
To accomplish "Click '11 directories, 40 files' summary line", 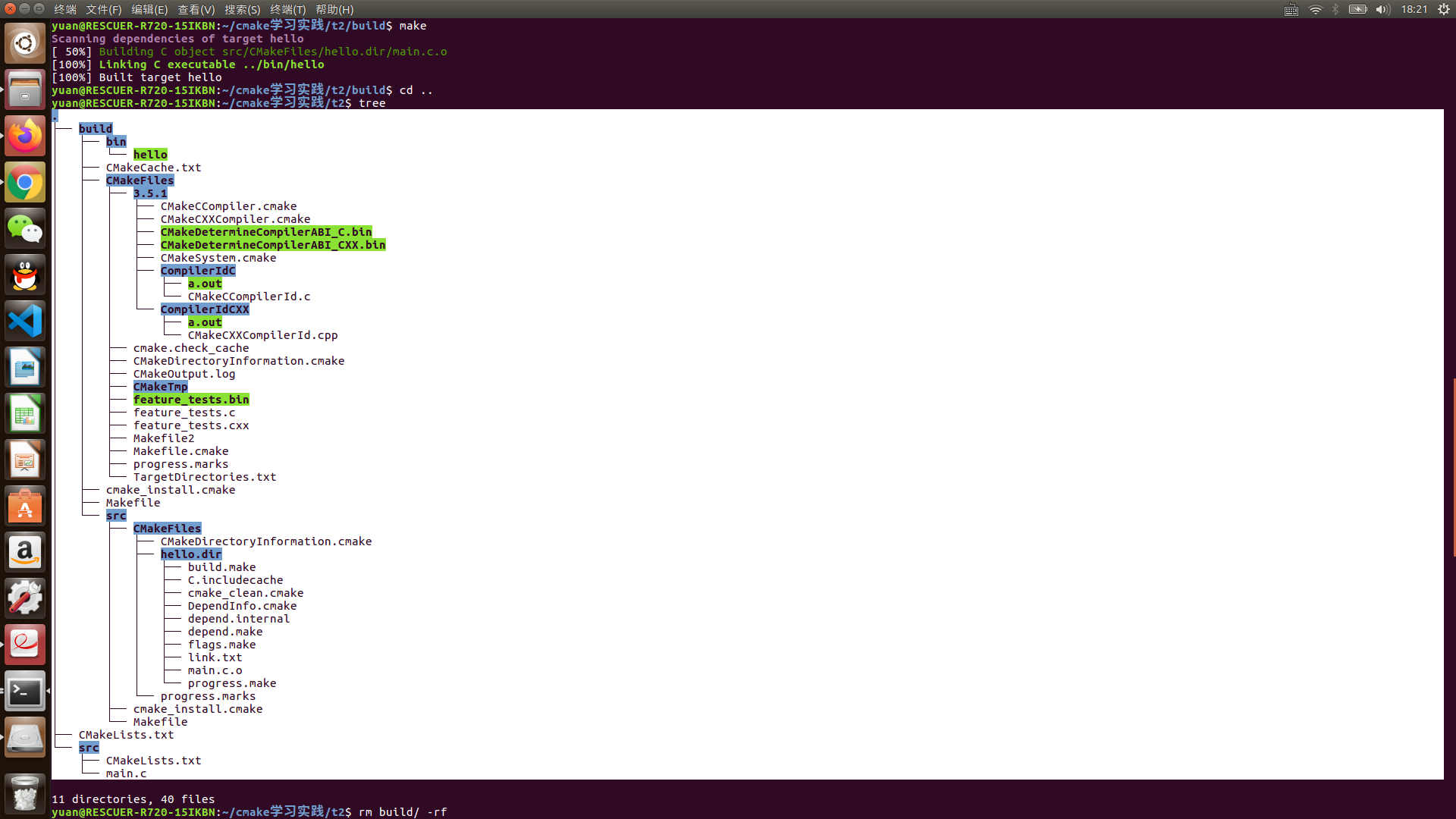I will point(133,799).
